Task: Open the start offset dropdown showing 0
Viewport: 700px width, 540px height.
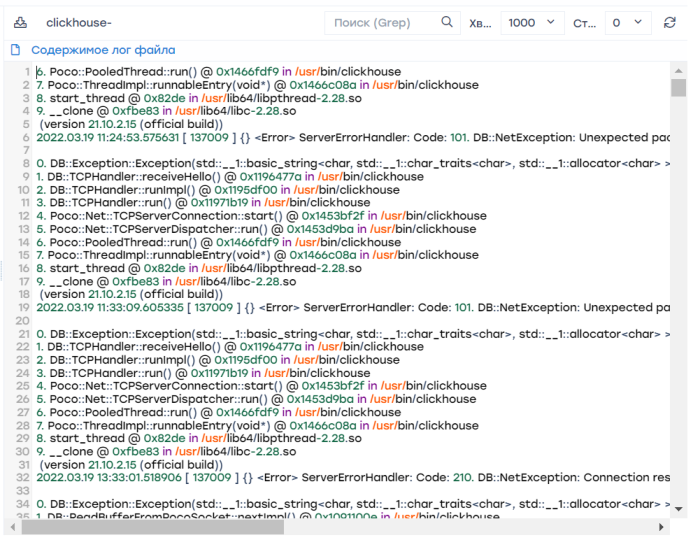Action: [627, 22]
